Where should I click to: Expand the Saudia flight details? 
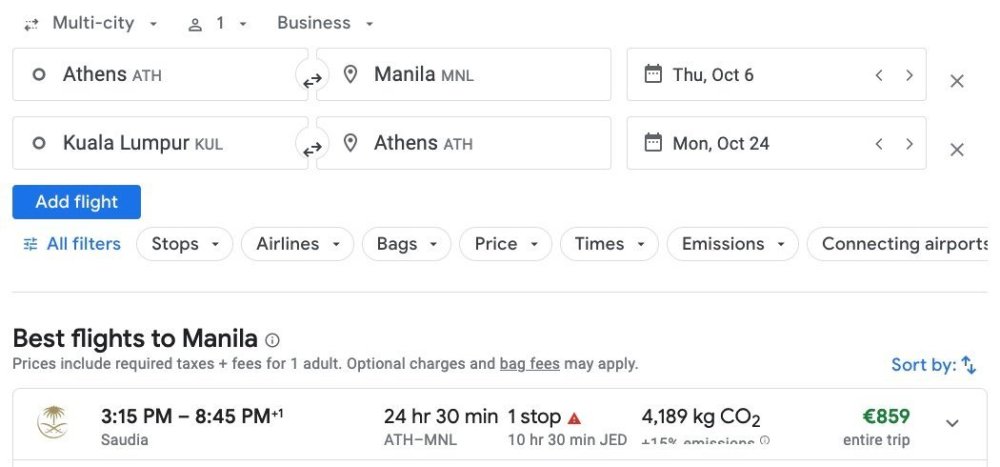[x=952, y=423]
